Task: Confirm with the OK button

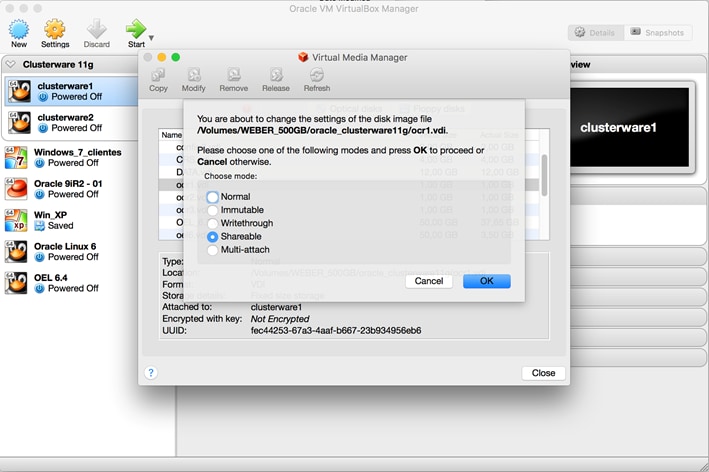Action: [x=487, y=281]
